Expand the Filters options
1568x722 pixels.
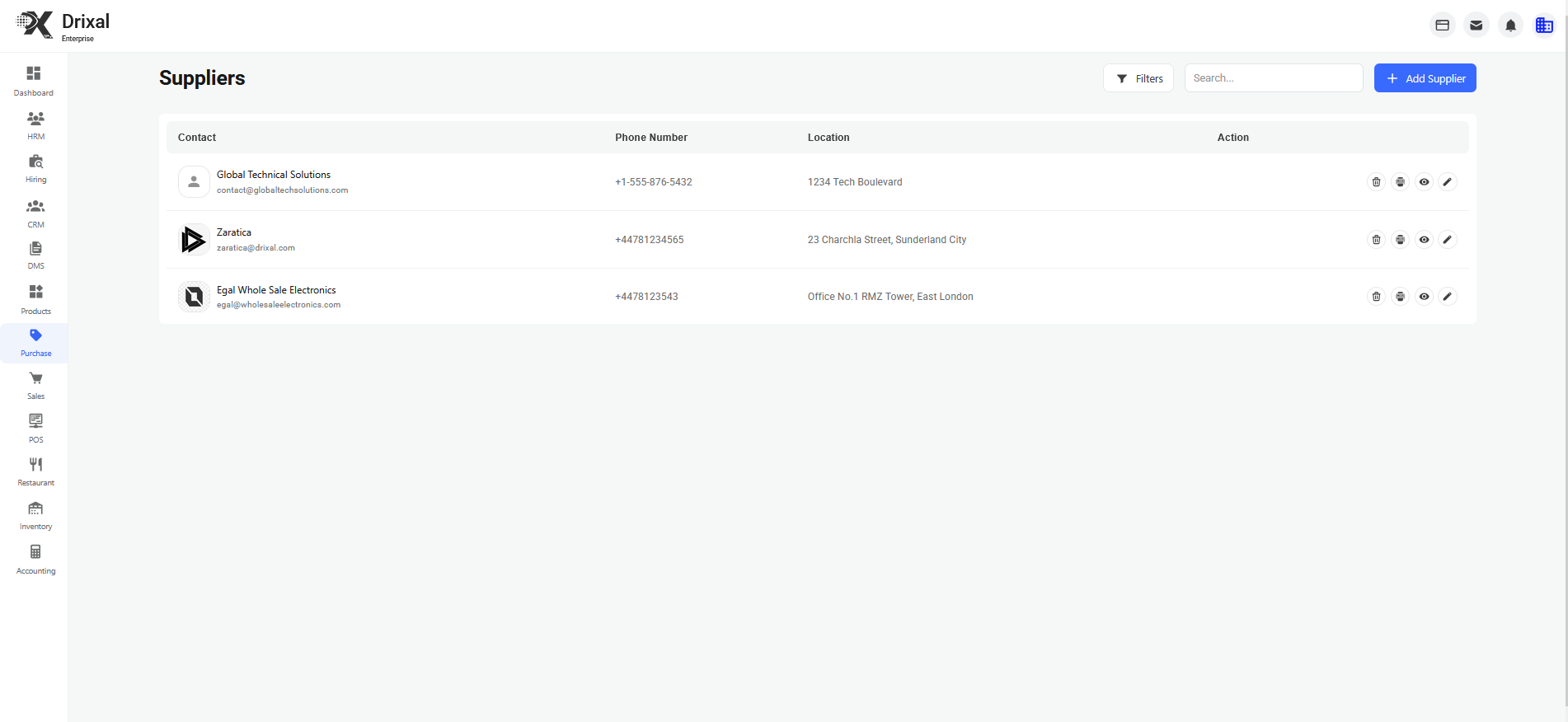tap(1138, 78)
